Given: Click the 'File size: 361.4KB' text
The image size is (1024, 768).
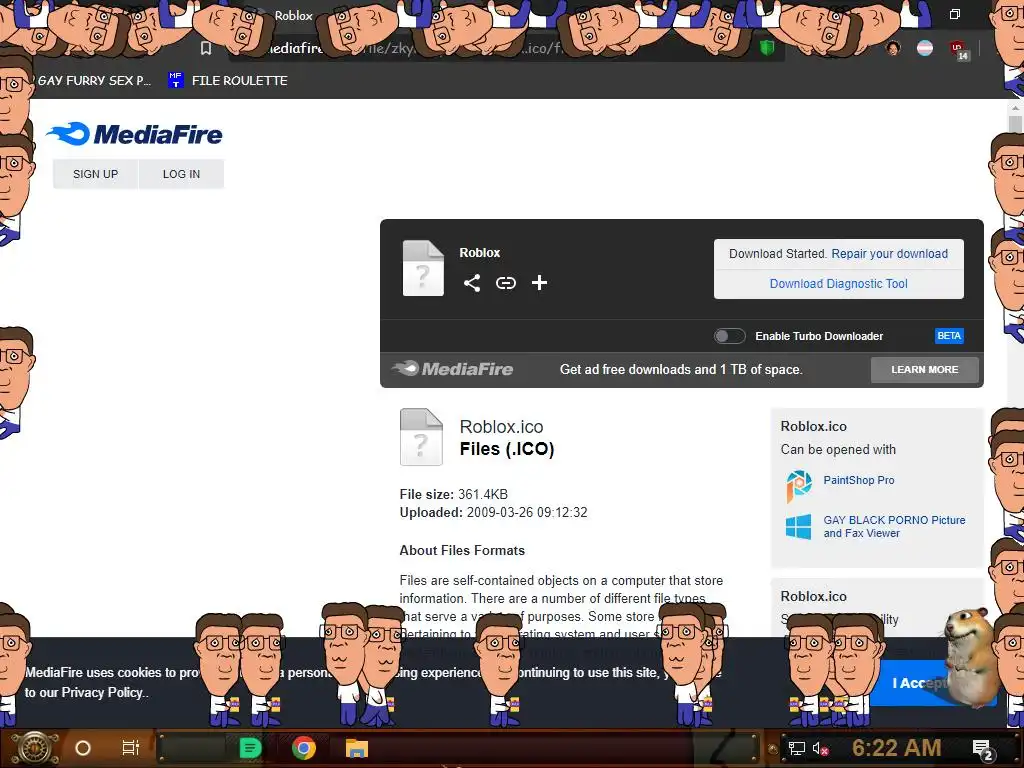Looking at the screenshot, I should pos(454,494).
